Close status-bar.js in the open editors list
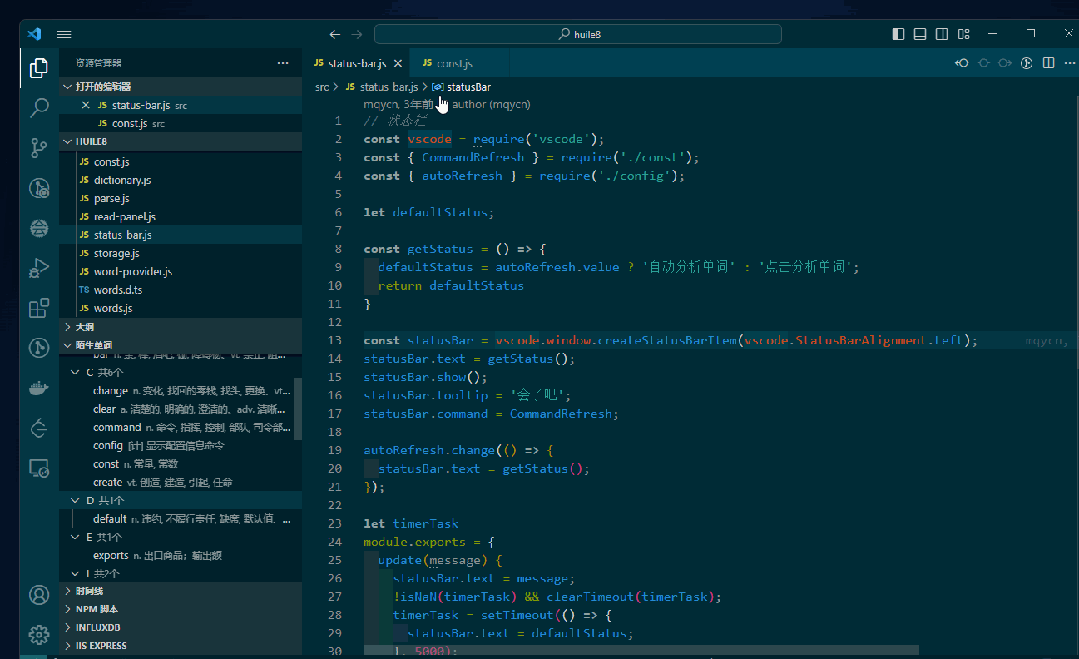Screen dimensions: 1079x659 (x=85, y=105)
